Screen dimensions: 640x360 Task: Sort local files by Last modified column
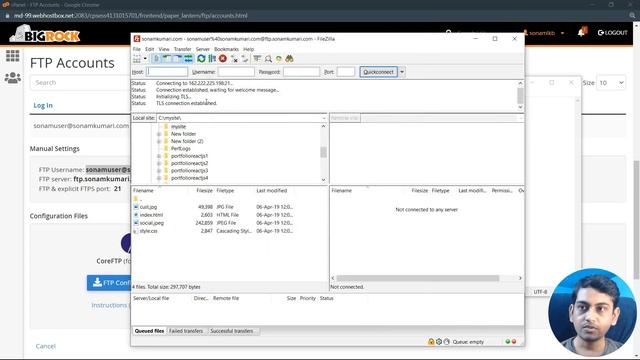pyautogui.click(x=271, y=191)
